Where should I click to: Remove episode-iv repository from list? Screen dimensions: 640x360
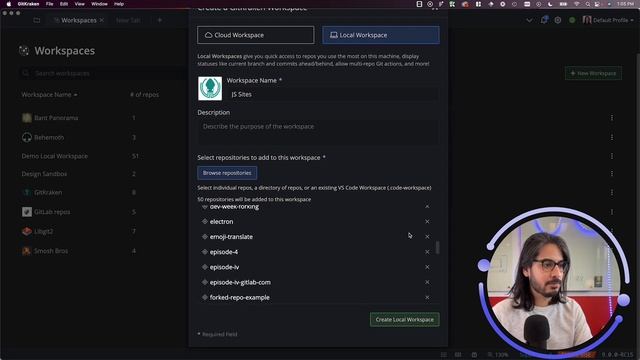[427, 267]
